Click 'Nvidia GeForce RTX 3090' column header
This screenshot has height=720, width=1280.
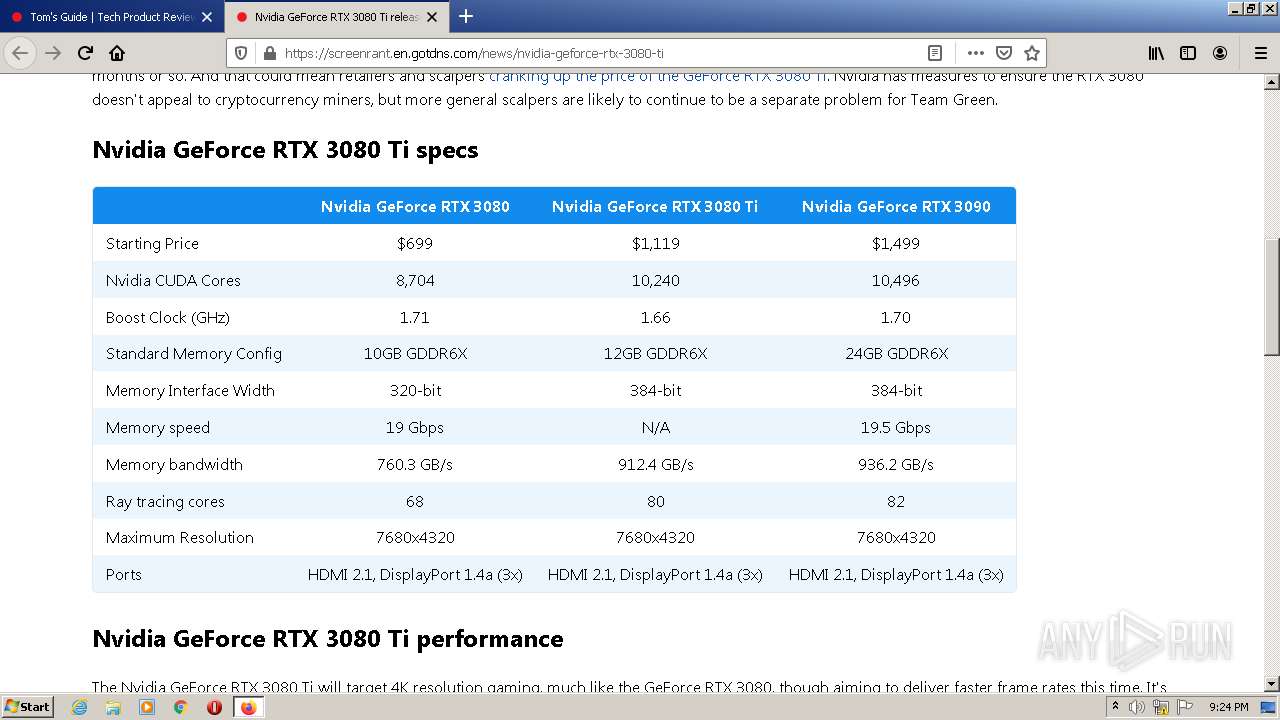896,207
